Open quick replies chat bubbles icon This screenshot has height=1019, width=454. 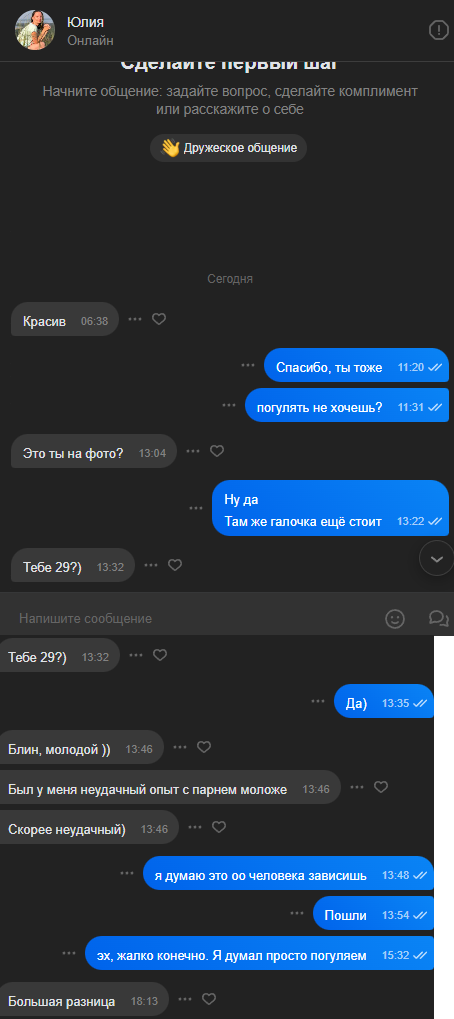439,618
